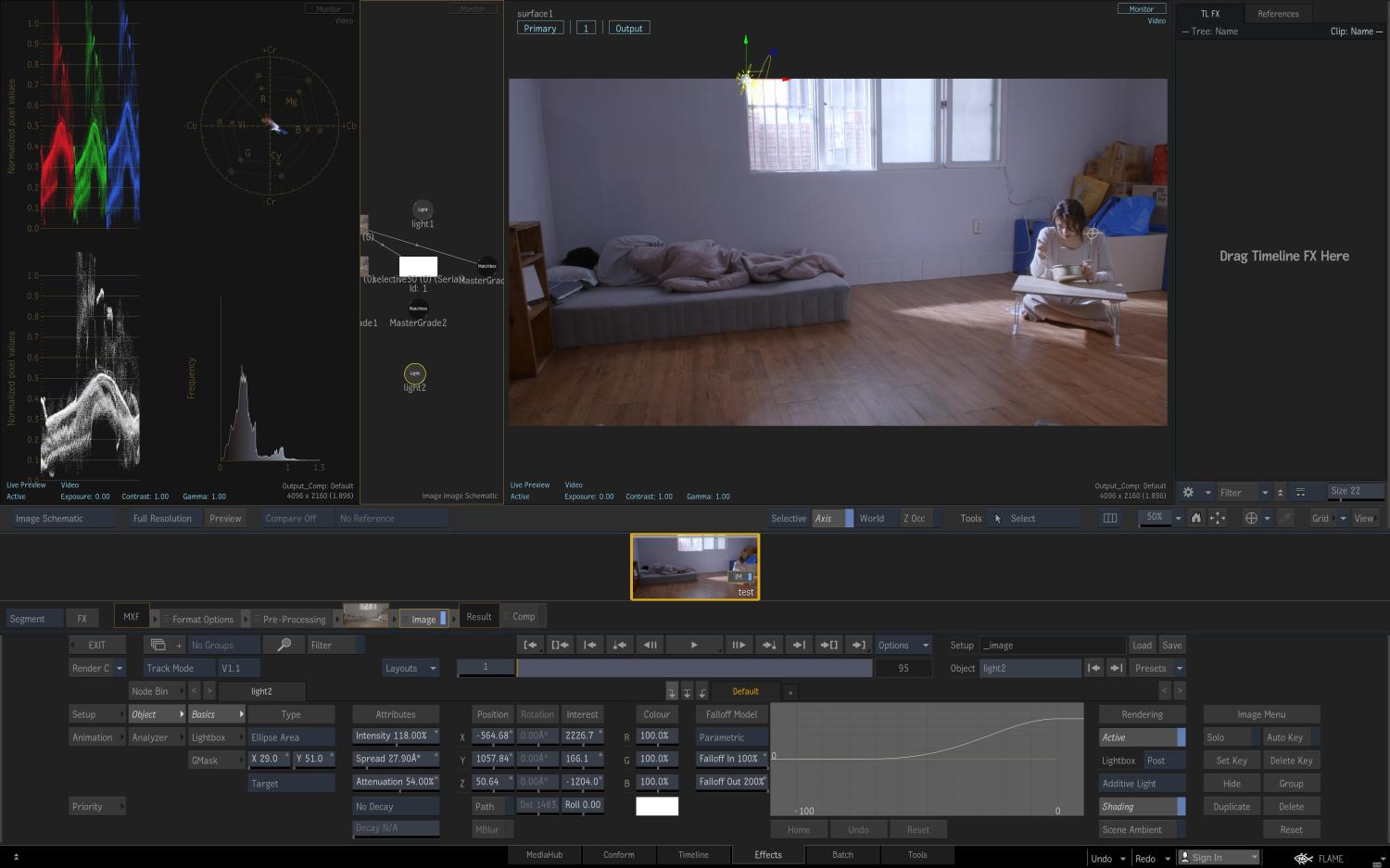Jump to previous keyframe icon in transport
This screenshot has height=868, width=1390.
(620, 645)
